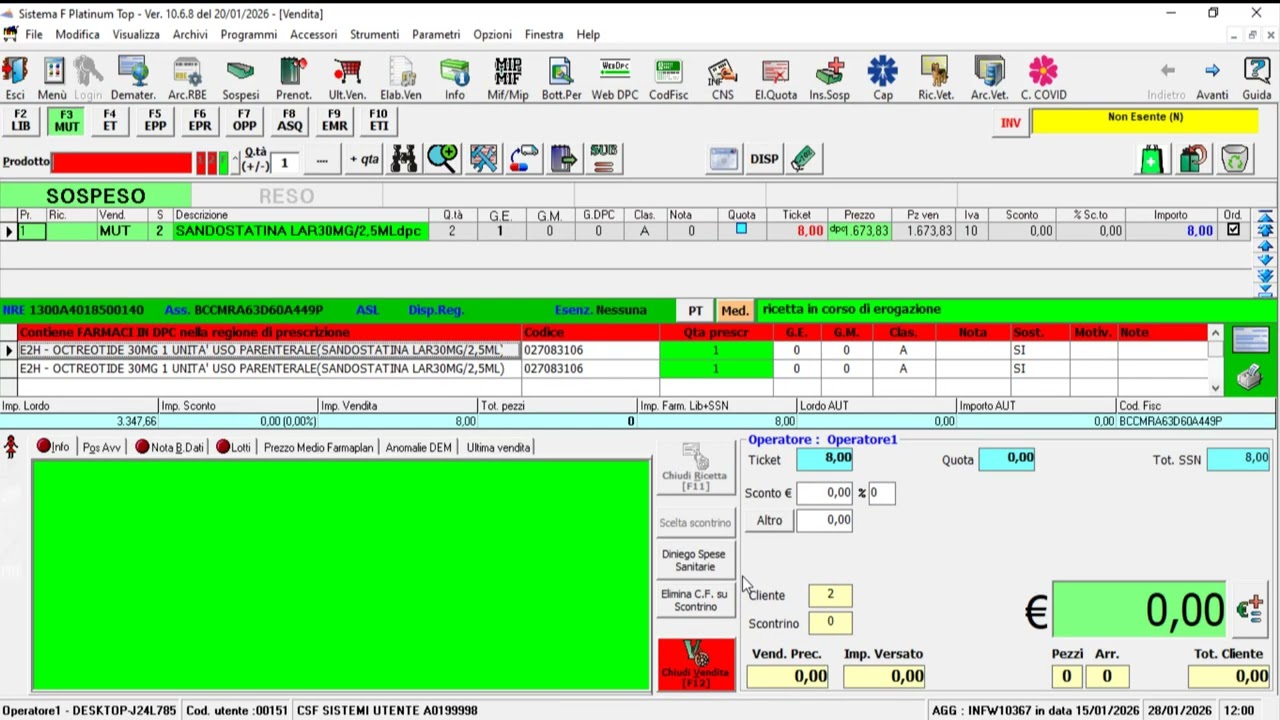
Task: Switch to the Lotti tab
Action: (233, 447)
